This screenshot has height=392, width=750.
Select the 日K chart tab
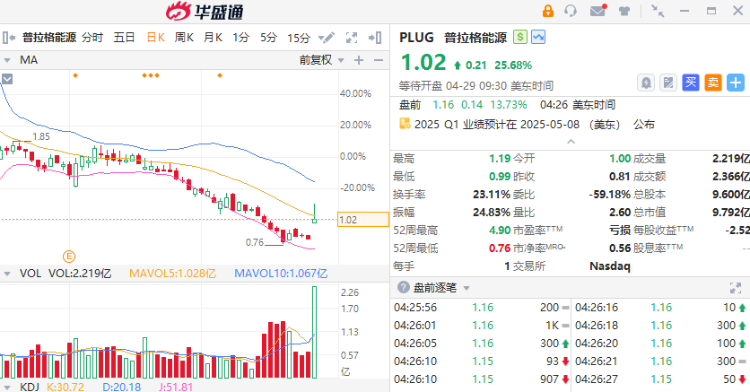155,37
